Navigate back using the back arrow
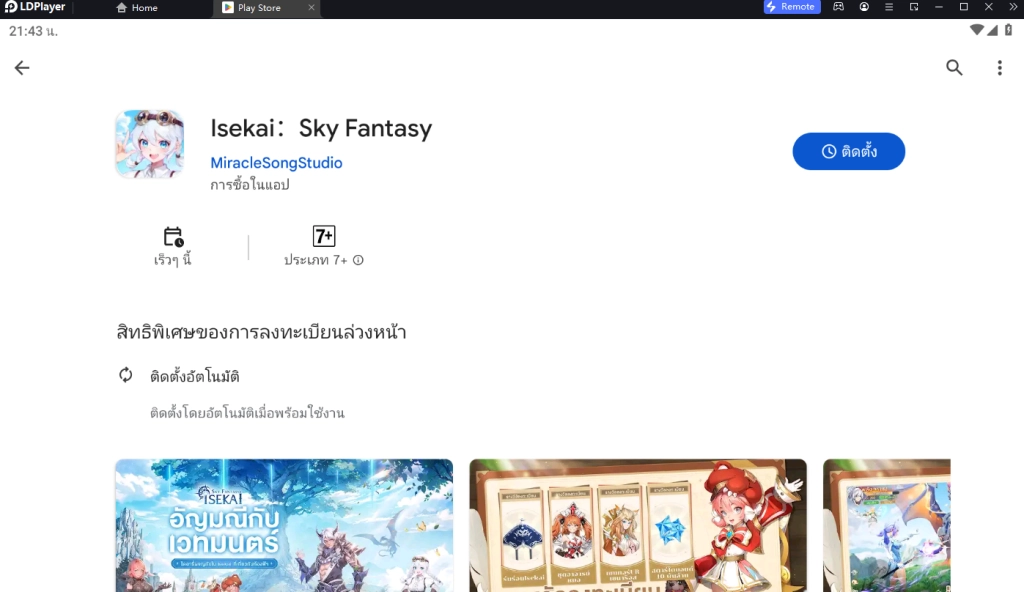This screenshot has height=592, width=1024. pyautogui.click(x=22, y=67)
